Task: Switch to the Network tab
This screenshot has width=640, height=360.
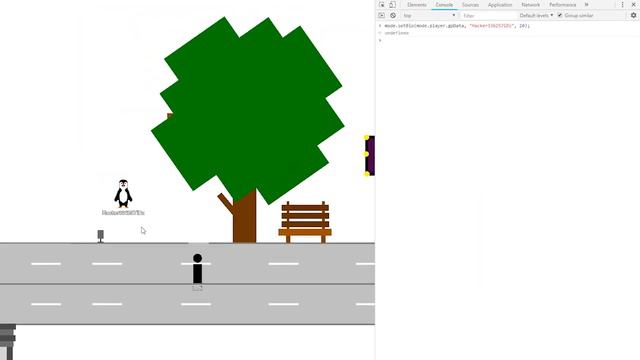Action: [531, 5]
